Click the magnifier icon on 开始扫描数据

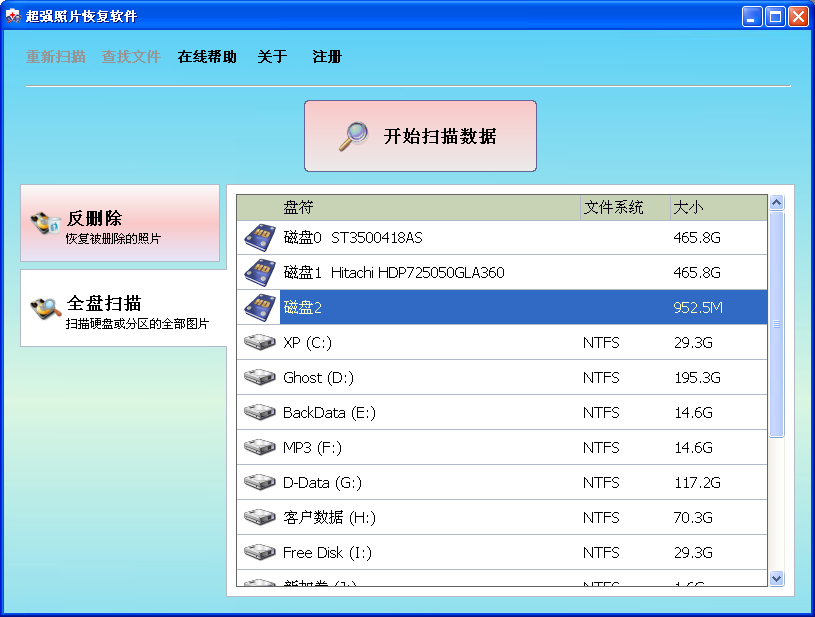click(354, 136)
